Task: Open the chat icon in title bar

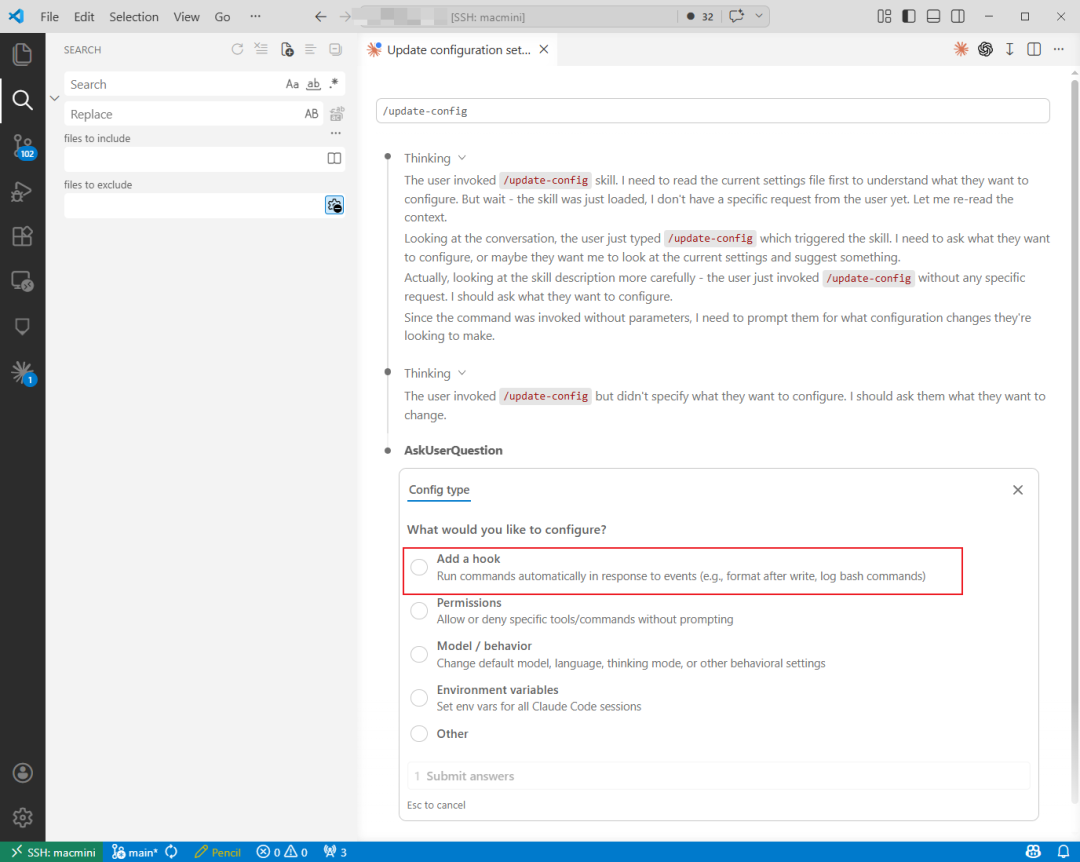Action: tap(736, 16)
